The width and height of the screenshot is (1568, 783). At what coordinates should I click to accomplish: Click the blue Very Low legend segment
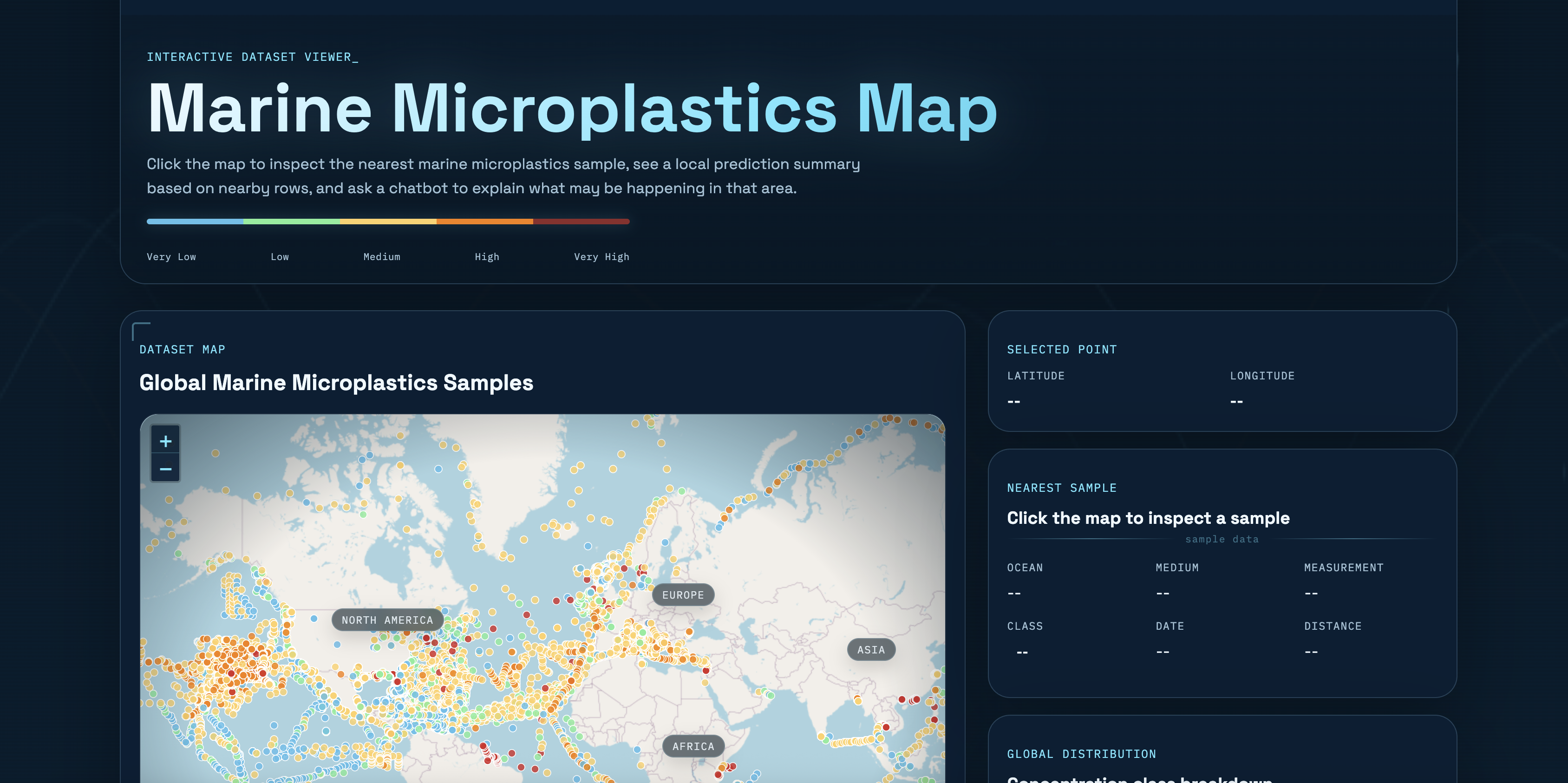[195, 222]
